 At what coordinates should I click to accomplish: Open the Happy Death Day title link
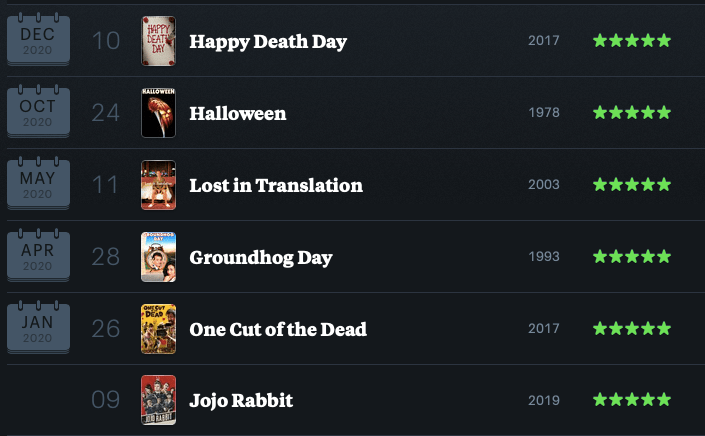[268, 42]
